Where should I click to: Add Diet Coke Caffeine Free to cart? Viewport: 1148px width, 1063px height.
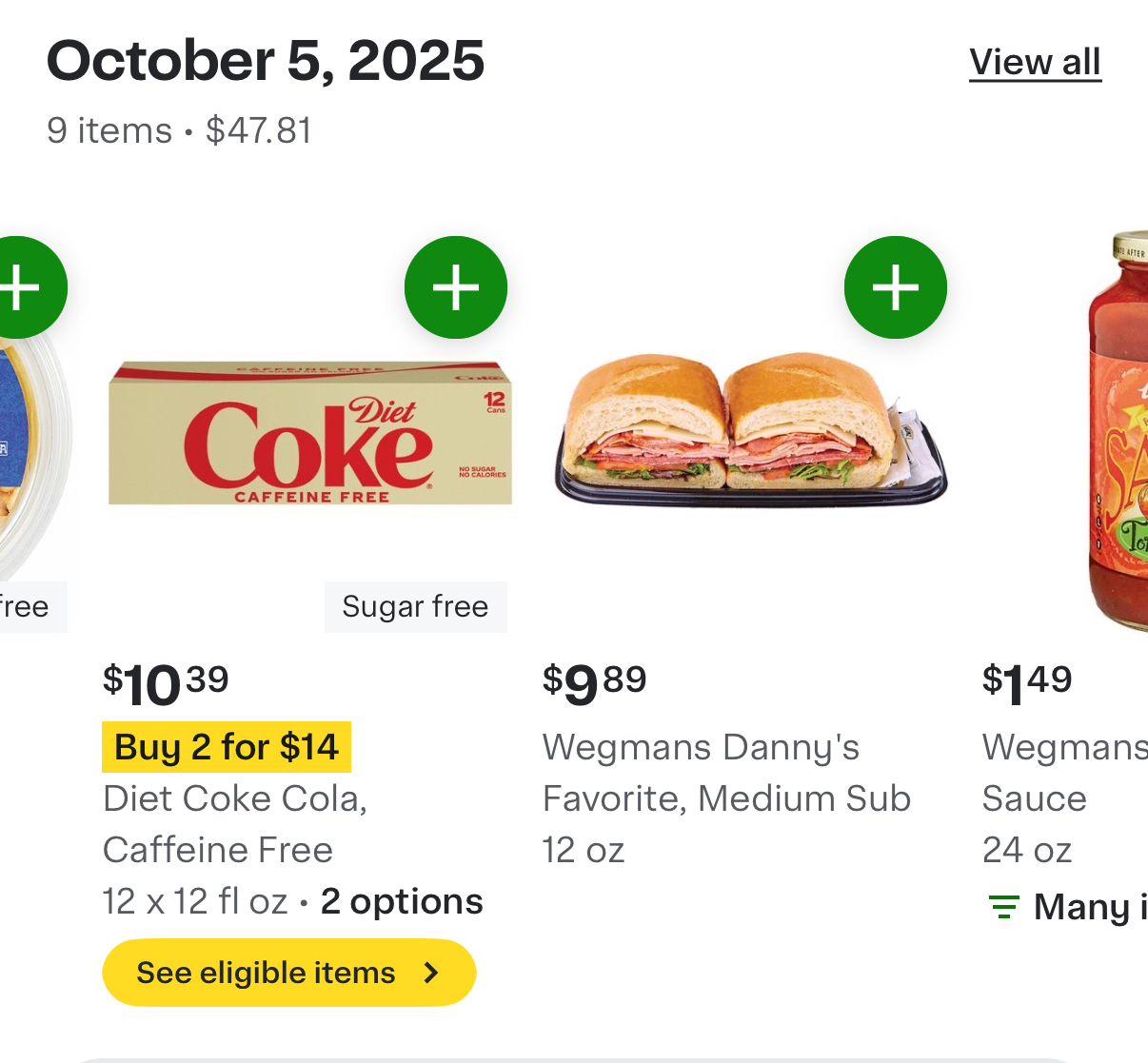pos(456,287)
